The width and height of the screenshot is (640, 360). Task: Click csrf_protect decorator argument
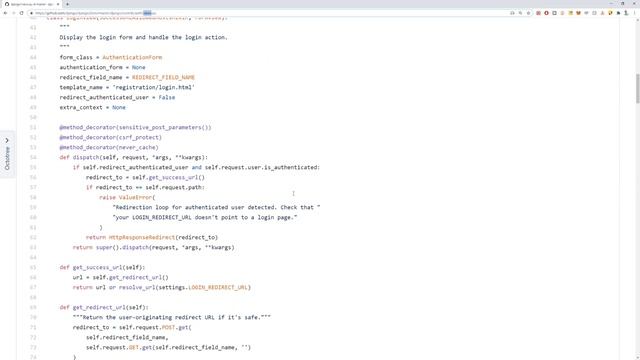click(138, 137)
